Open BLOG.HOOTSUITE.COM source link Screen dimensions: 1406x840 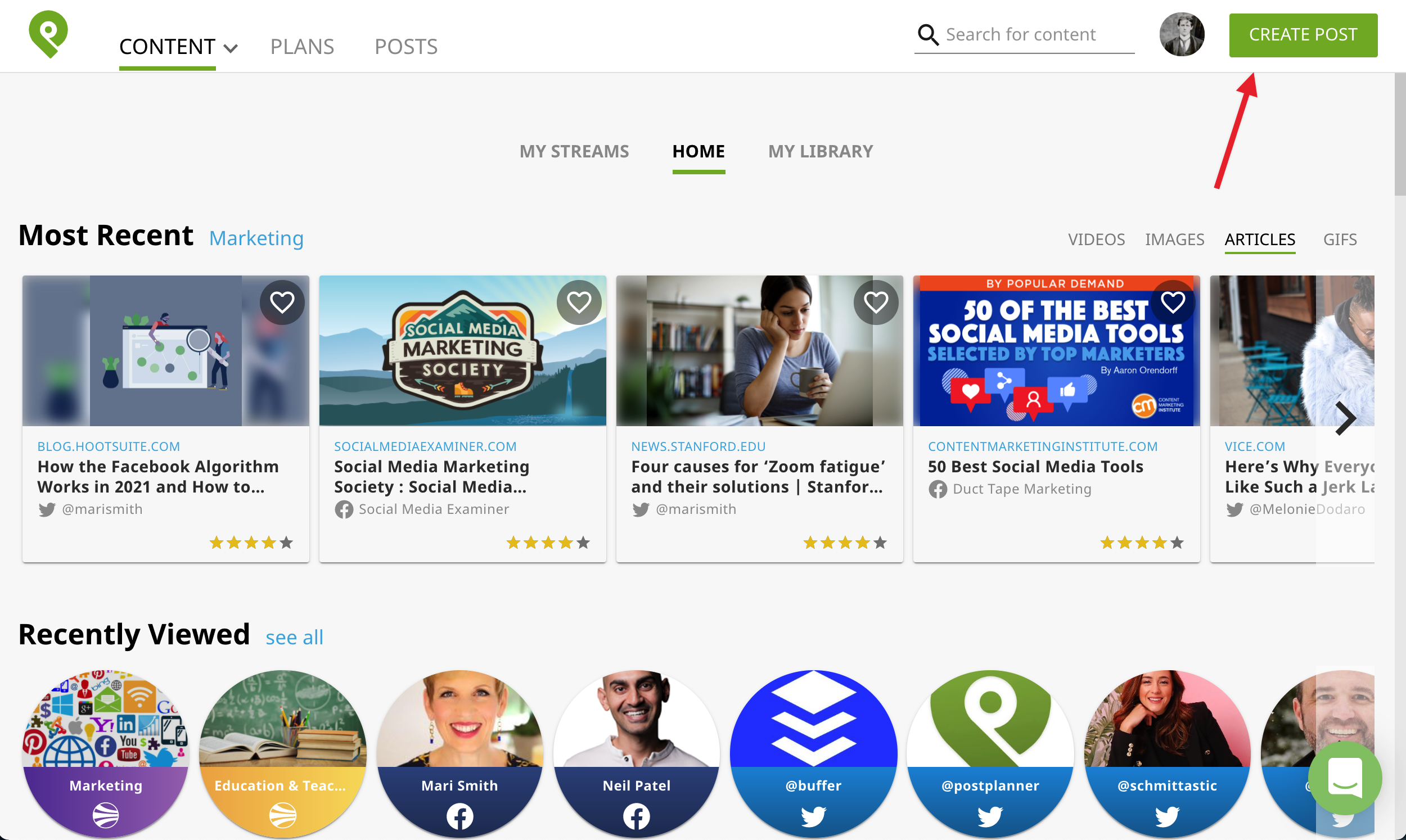tap(109, 446)
